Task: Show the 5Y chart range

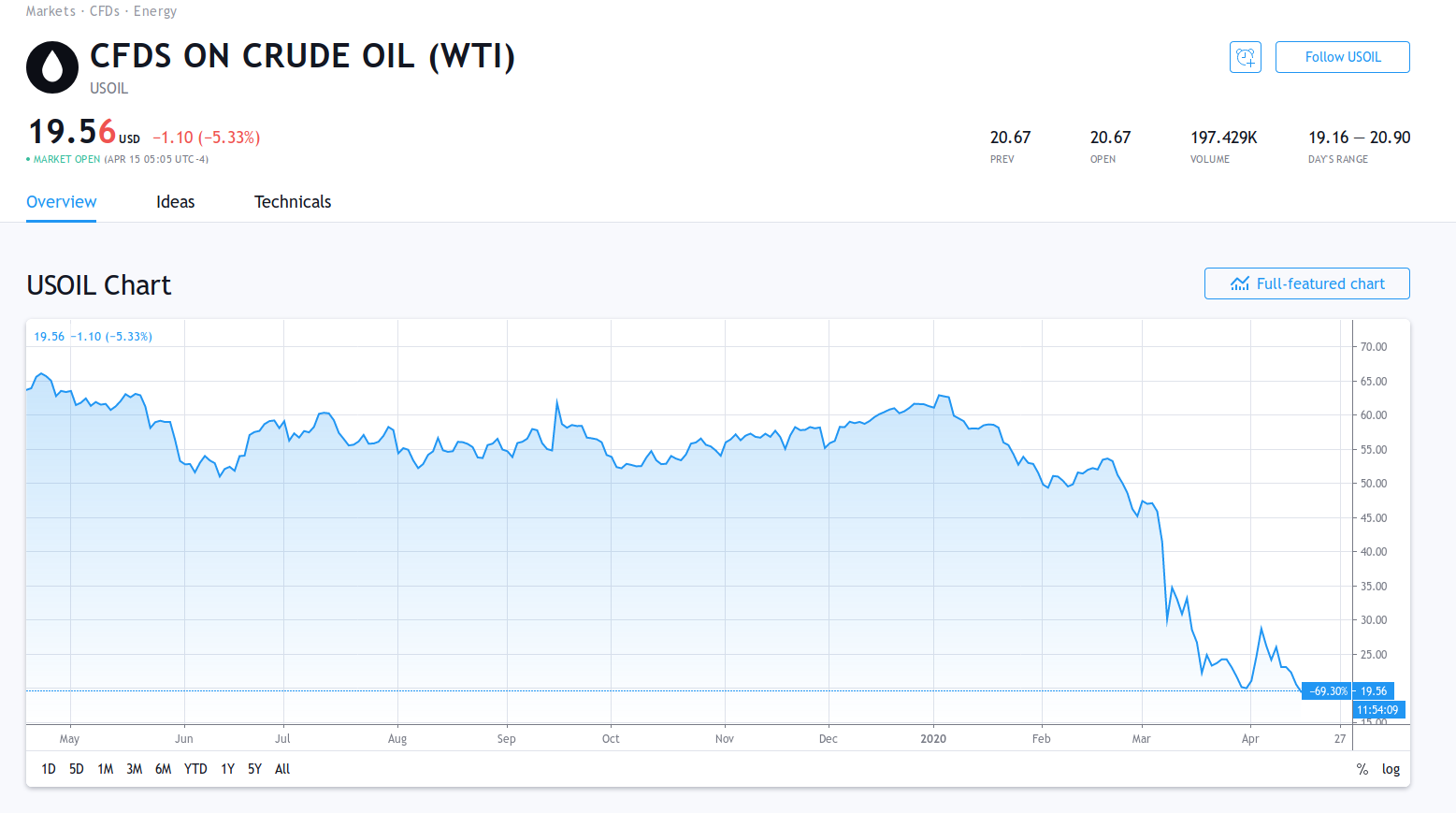Action: [254, 769]
